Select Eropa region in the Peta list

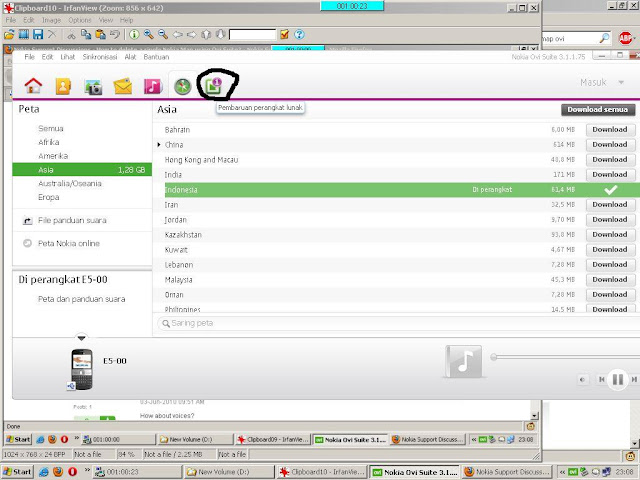coord(49,197)
